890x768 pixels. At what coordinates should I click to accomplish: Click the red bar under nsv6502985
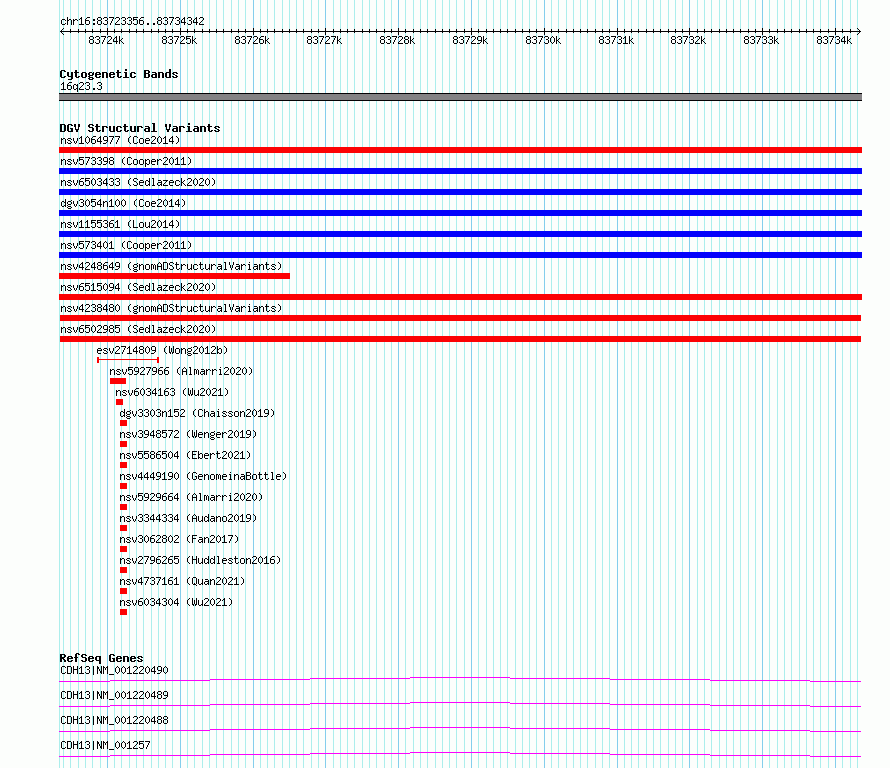(460, 339)
